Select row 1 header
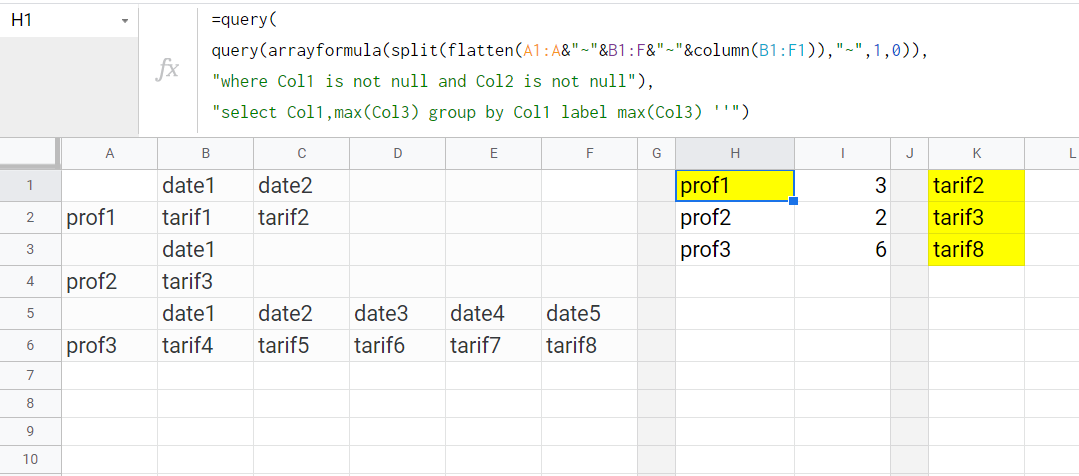This screenshot has height=476, width=1079. click(30, 186)
